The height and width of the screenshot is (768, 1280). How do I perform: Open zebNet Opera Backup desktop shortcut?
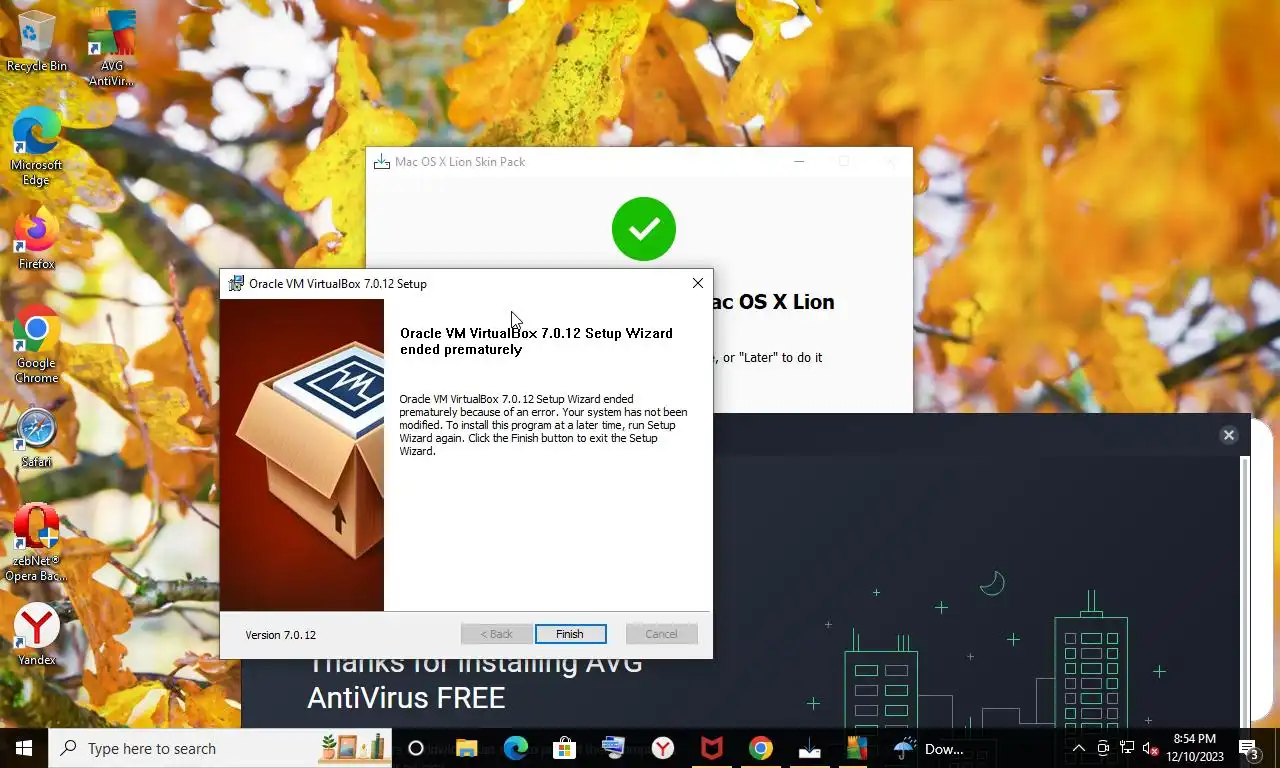point(37,542)
